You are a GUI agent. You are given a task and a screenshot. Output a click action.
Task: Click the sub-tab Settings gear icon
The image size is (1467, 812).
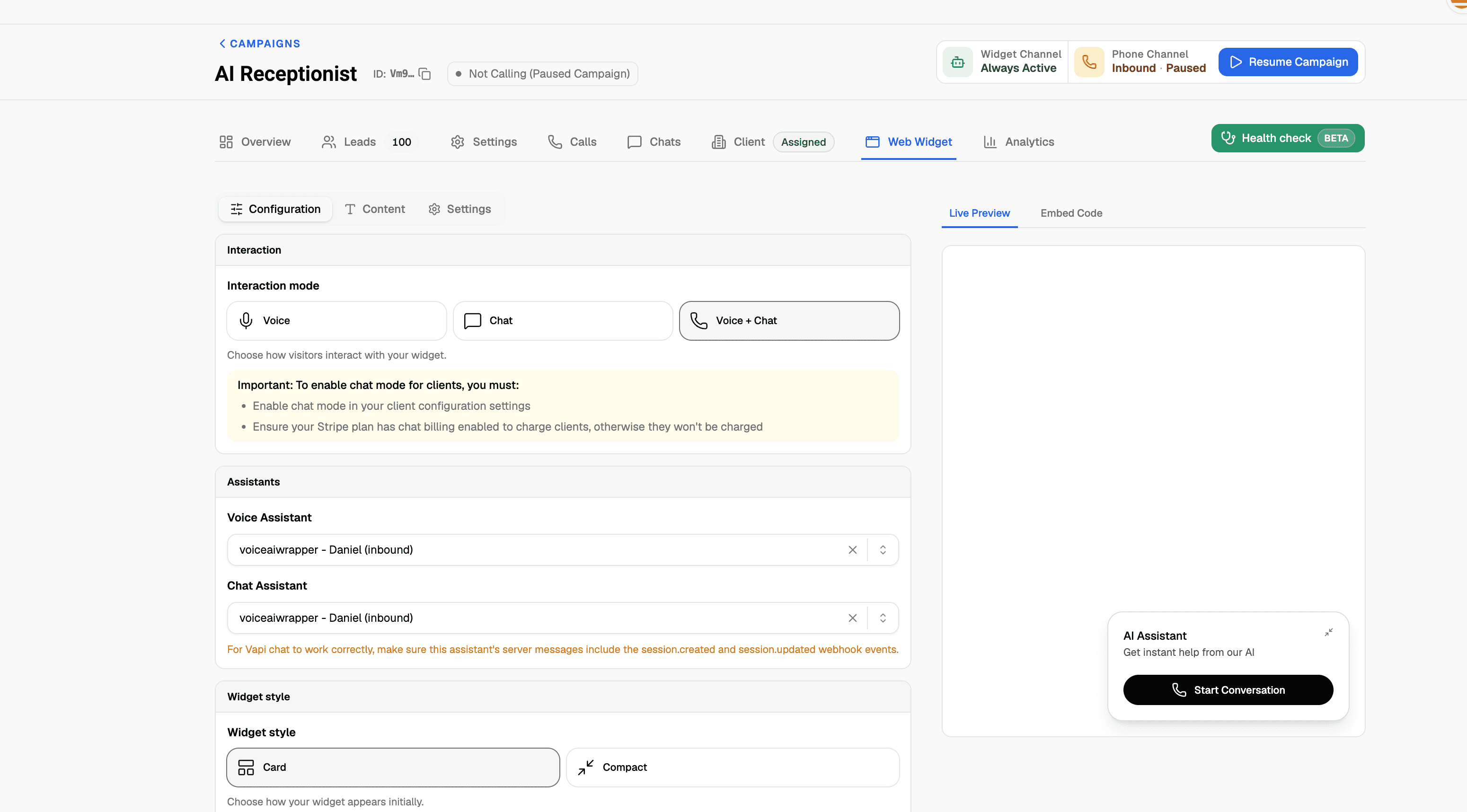coord(434,209)
